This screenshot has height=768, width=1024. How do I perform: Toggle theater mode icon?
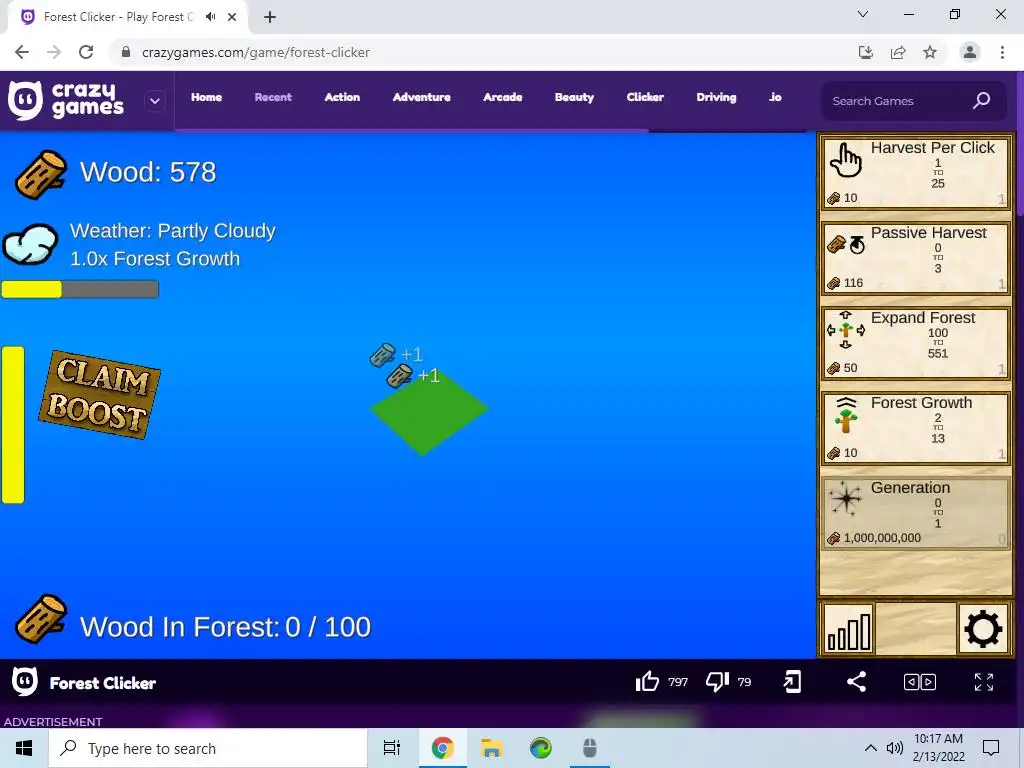[x=920, y=682]
